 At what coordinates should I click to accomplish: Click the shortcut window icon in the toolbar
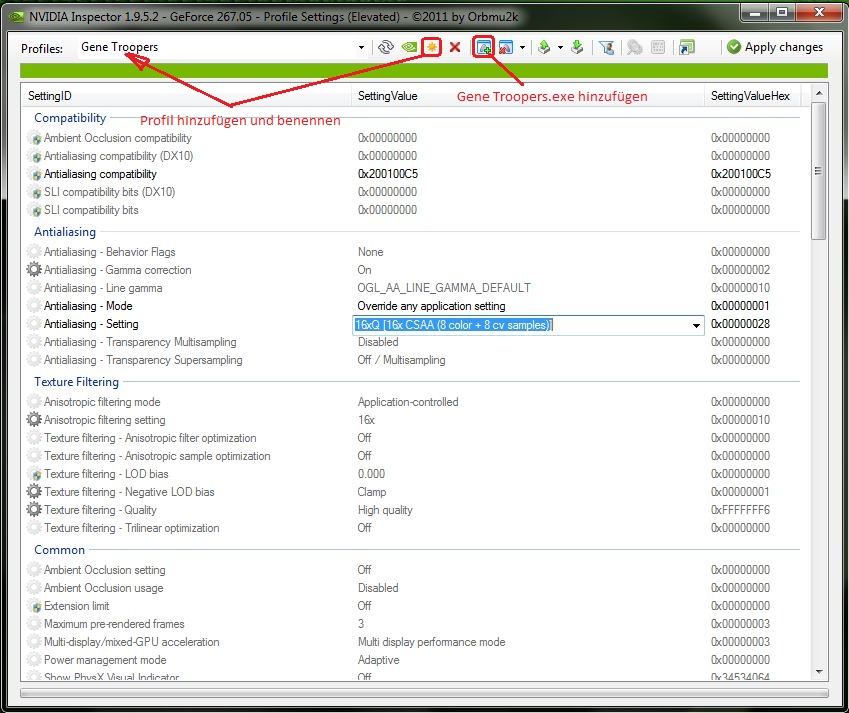(x=687, y=47)
